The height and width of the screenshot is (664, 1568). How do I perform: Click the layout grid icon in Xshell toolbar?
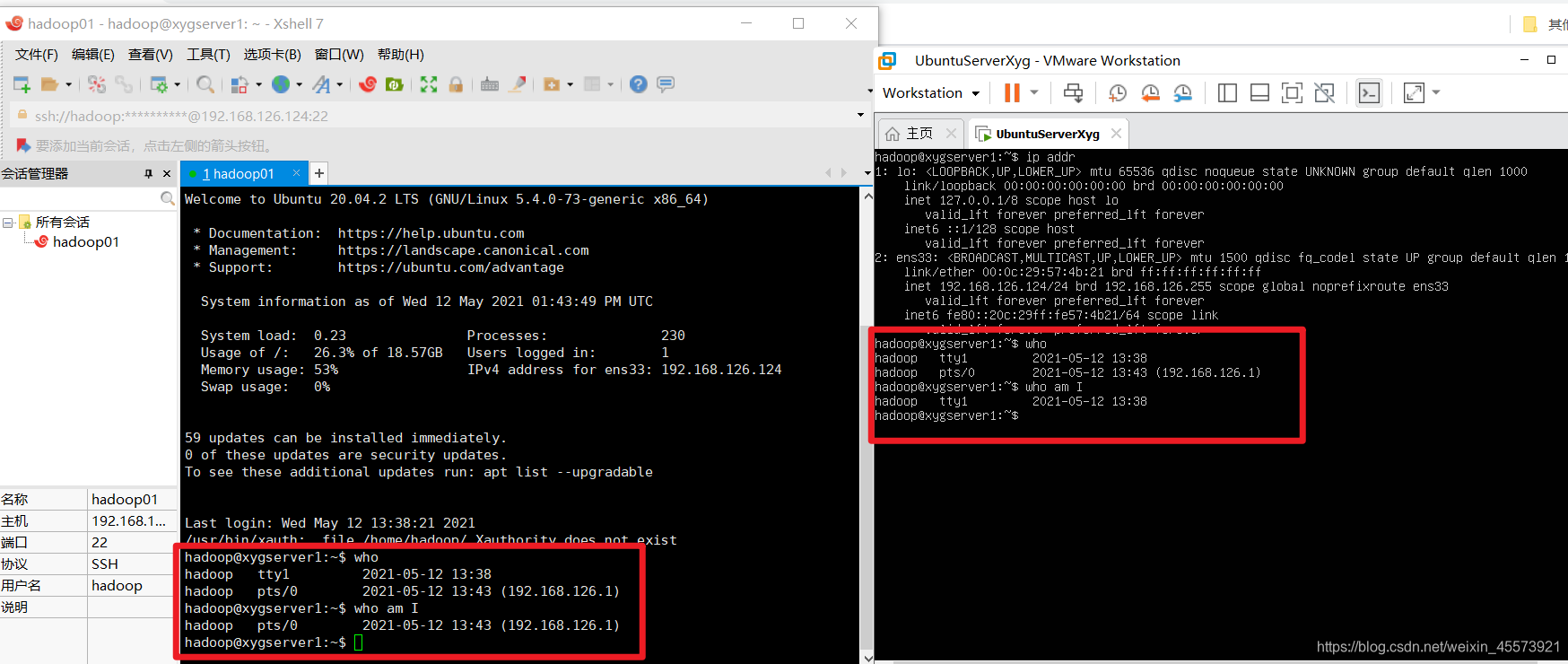tap(592, 84)
